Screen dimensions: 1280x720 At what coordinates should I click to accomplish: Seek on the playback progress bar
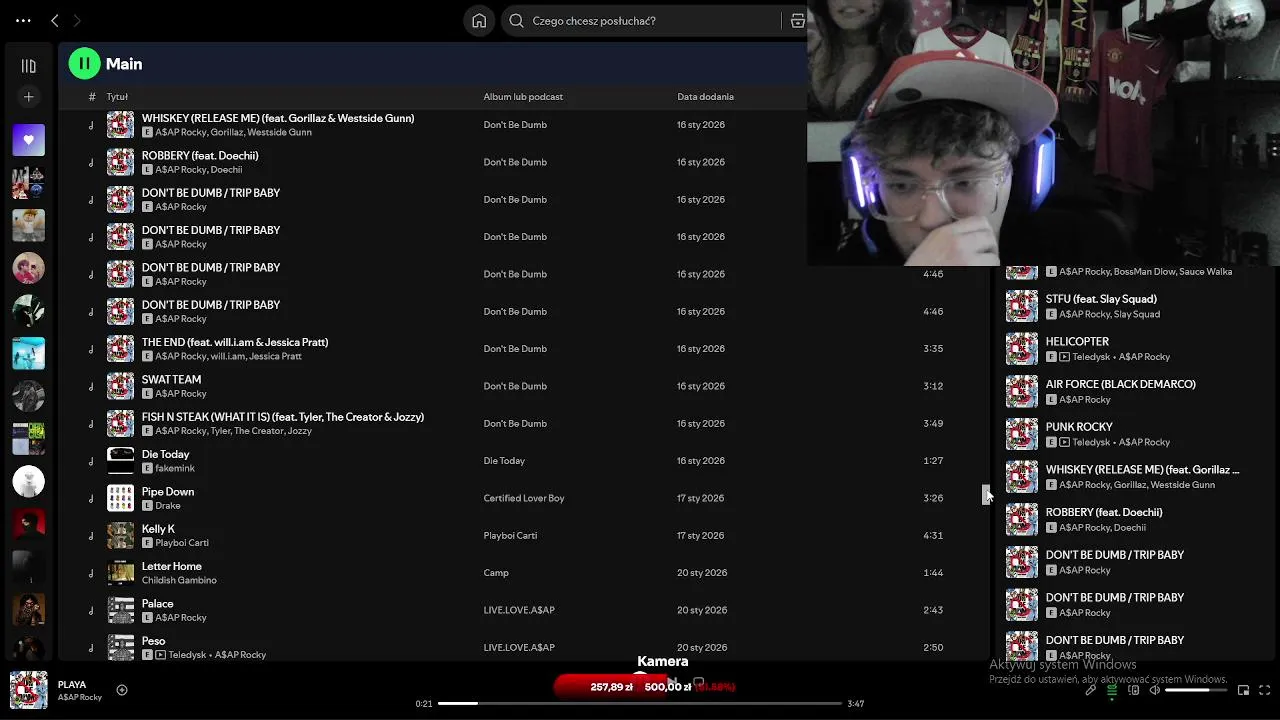(640, 704)
